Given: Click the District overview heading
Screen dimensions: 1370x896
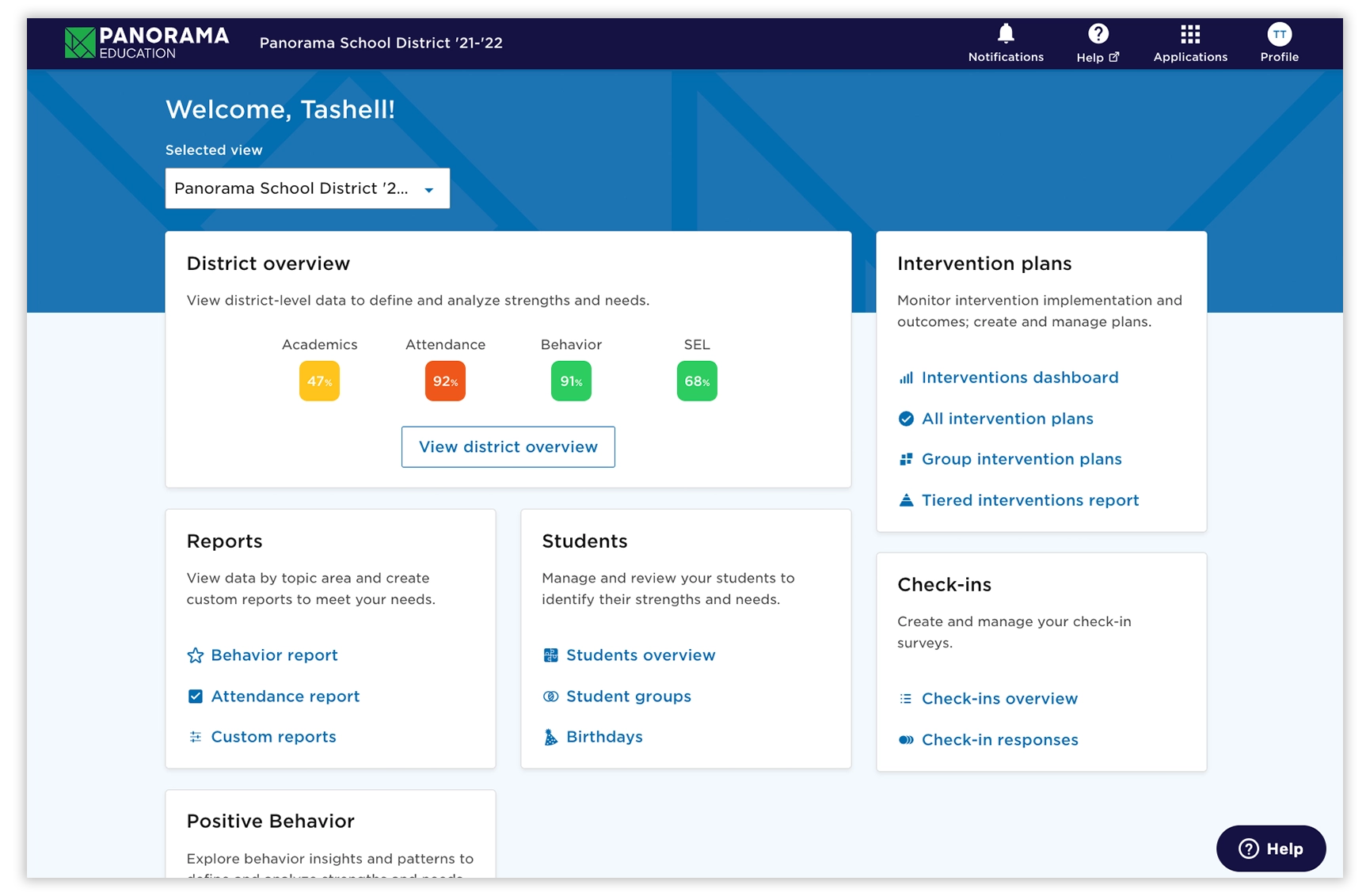Looking at the screenshot, I should pos(268,264).
